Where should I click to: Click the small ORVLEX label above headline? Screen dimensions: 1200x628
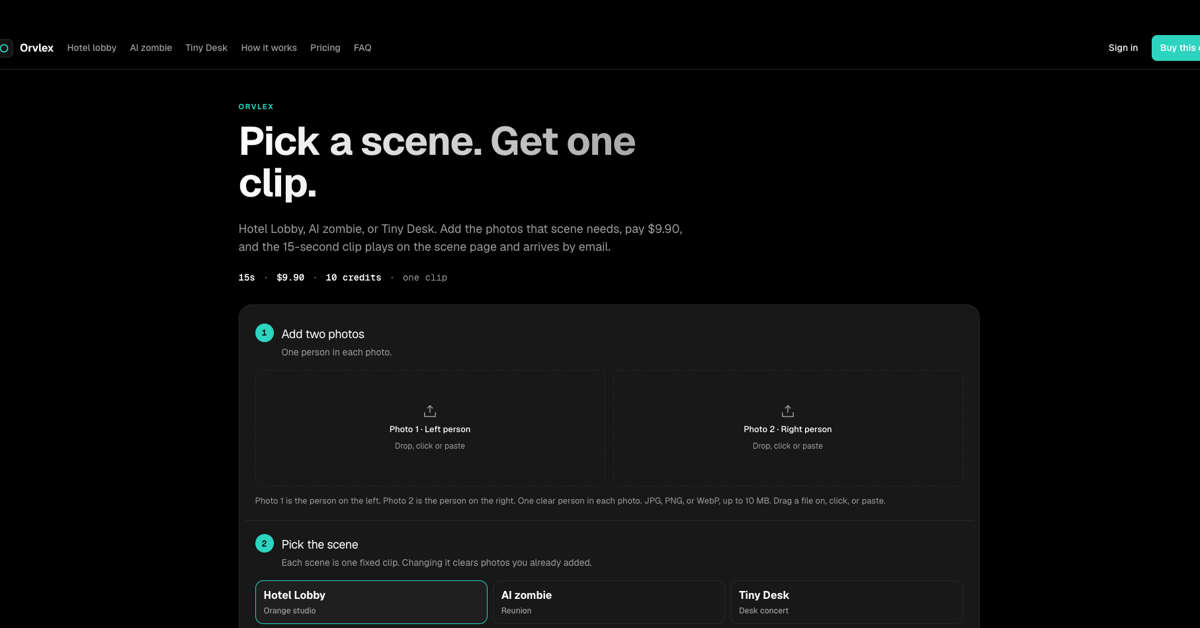pyautogui.click(x=256, y=107)
